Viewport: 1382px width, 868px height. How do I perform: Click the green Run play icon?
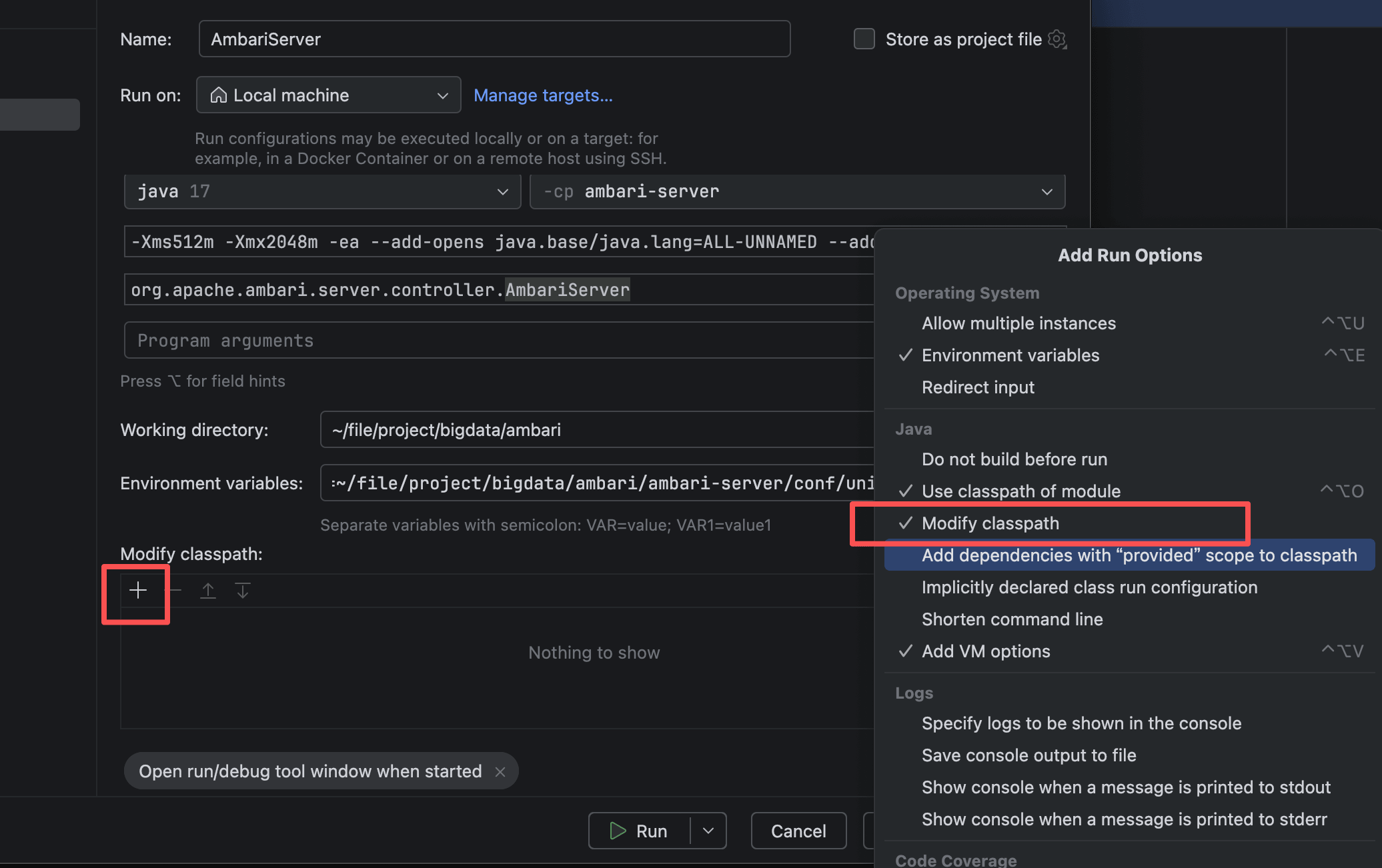point(618,831)
